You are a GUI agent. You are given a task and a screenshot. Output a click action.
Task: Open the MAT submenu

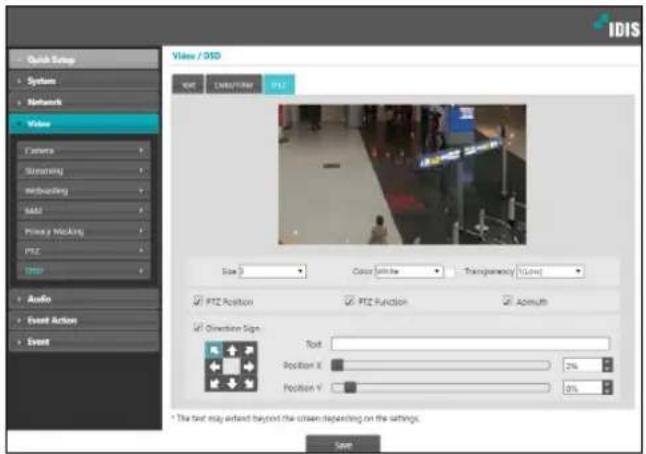(84, 211)
